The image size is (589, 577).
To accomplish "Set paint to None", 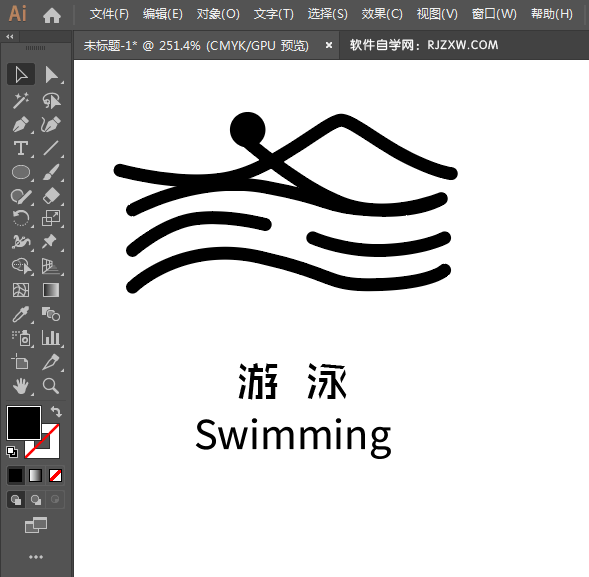I will click(56, 476).
